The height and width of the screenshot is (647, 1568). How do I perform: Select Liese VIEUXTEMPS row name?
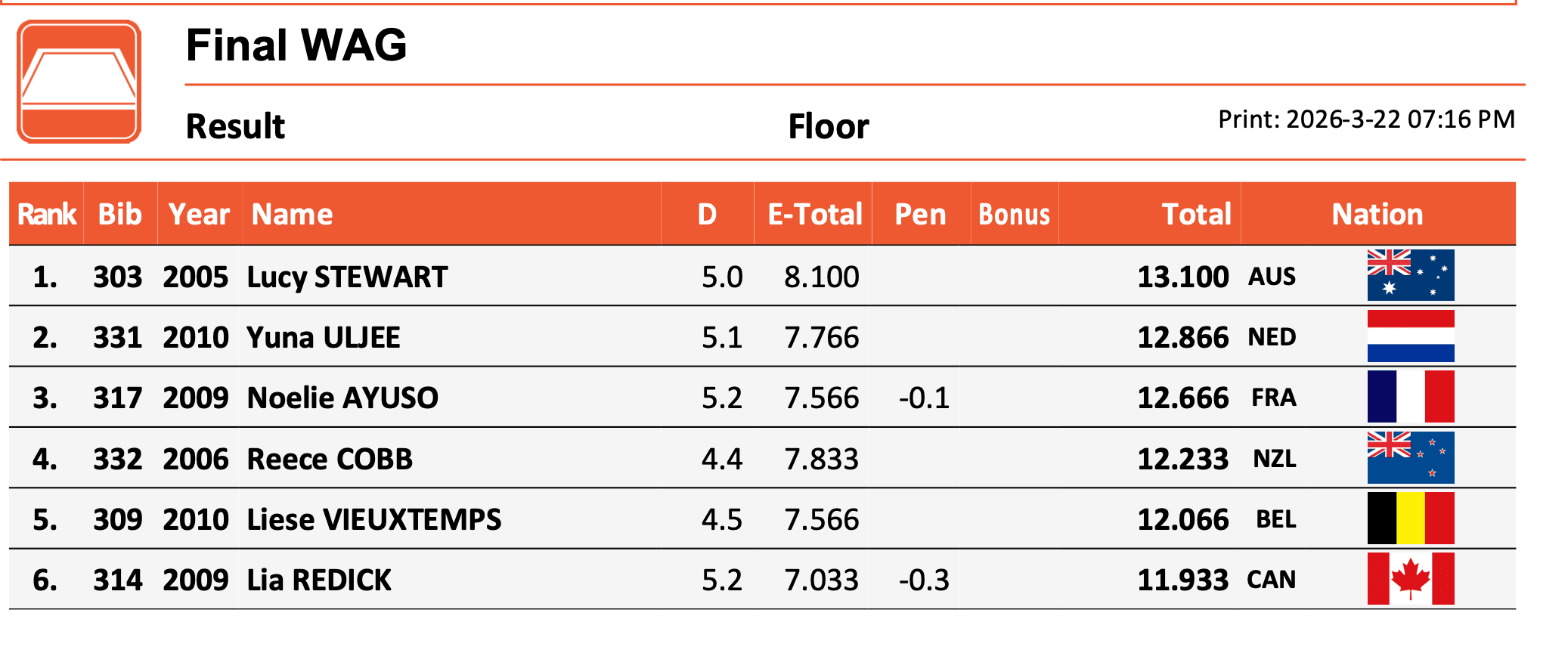373,520
